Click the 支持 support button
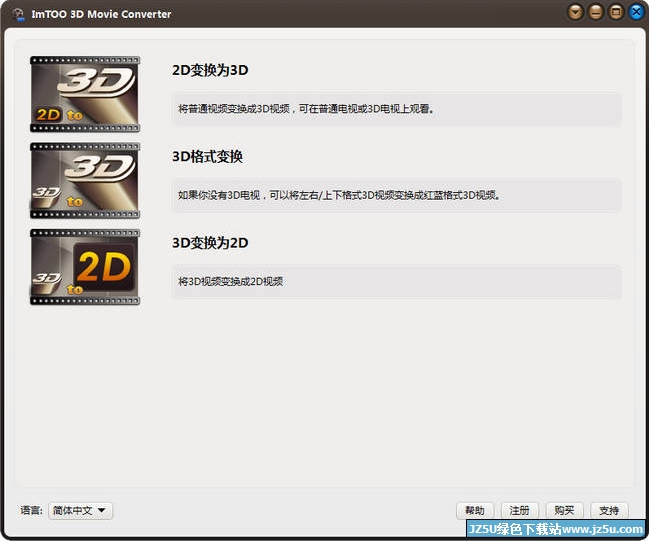649x541 pixels. point(609,510)
